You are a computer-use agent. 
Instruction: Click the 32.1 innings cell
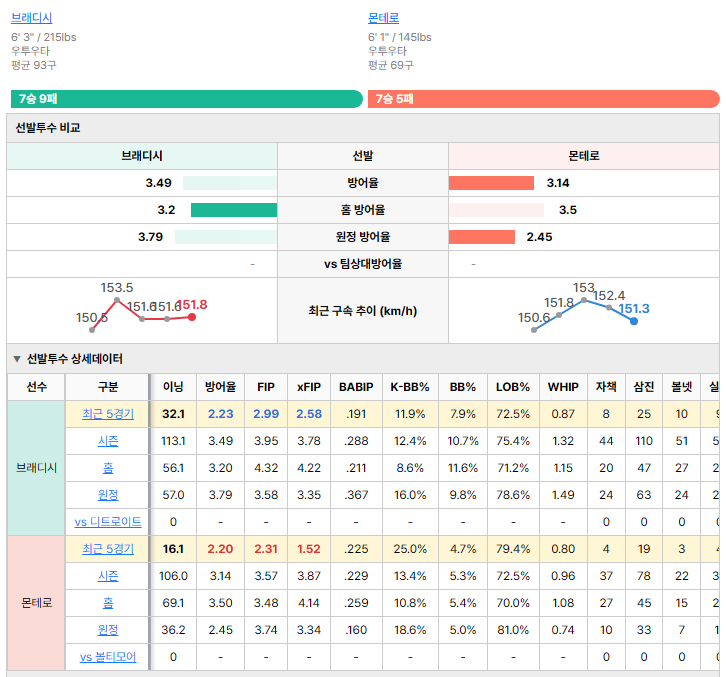pos(174,414)
